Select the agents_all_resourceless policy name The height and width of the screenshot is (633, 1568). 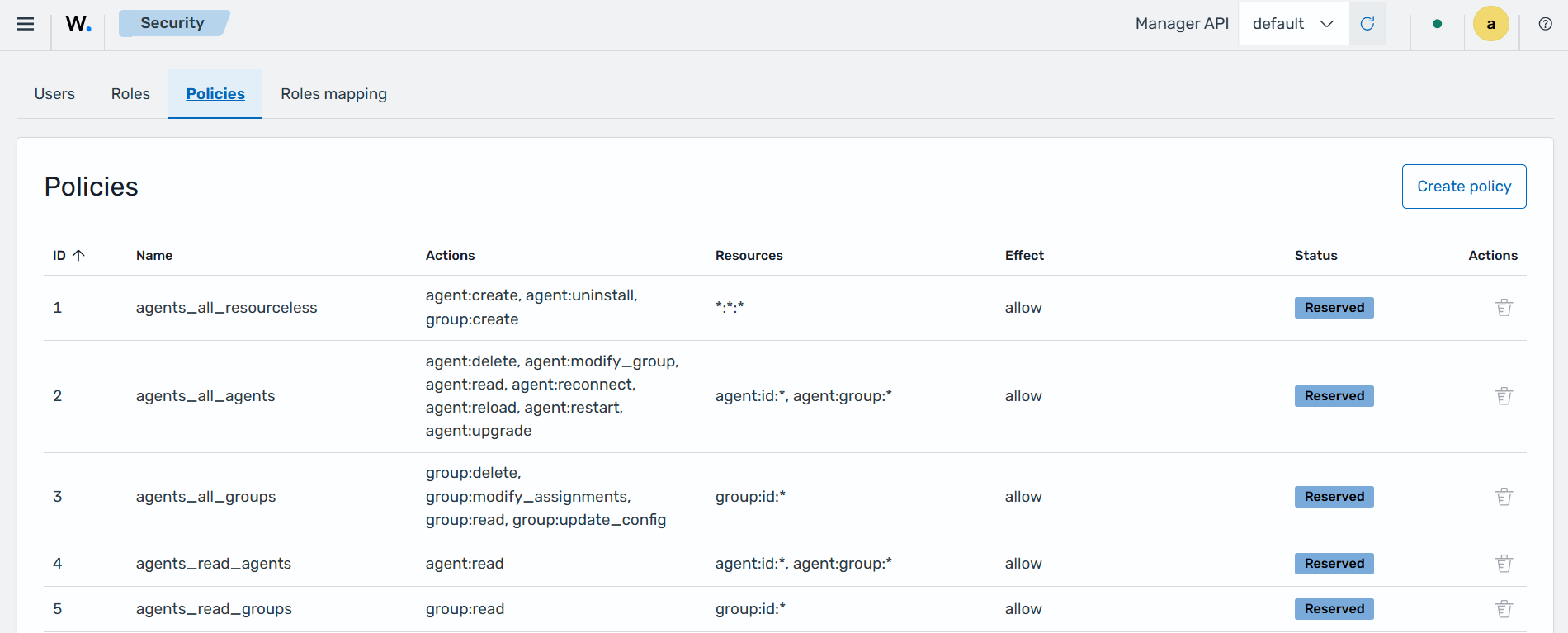226,308
